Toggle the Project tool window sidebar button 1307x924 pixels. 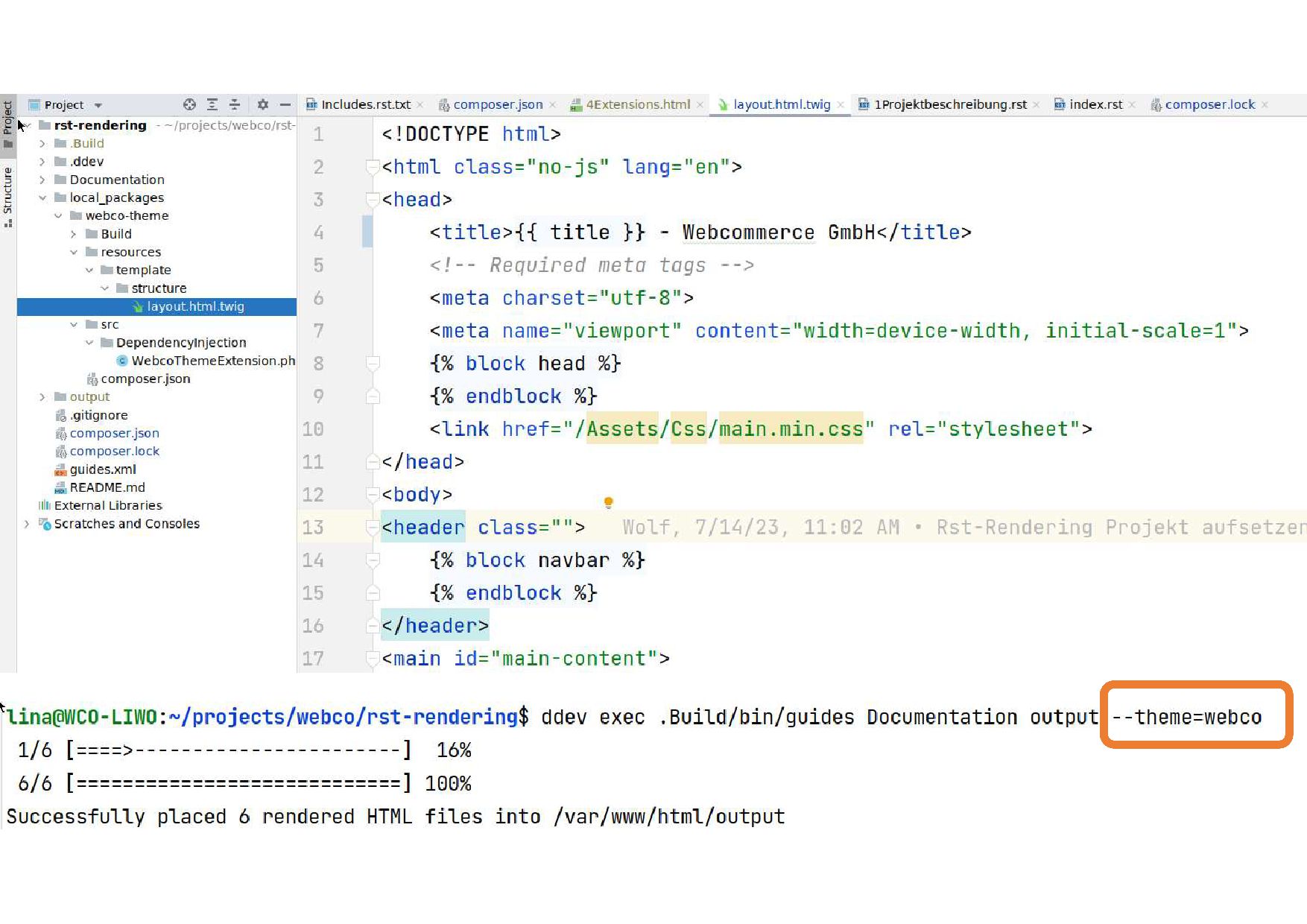8,118
